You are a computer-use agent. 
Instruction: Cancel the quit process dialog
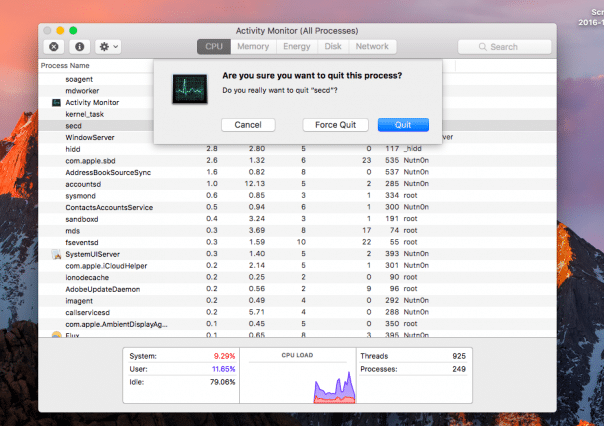(248, 125)
